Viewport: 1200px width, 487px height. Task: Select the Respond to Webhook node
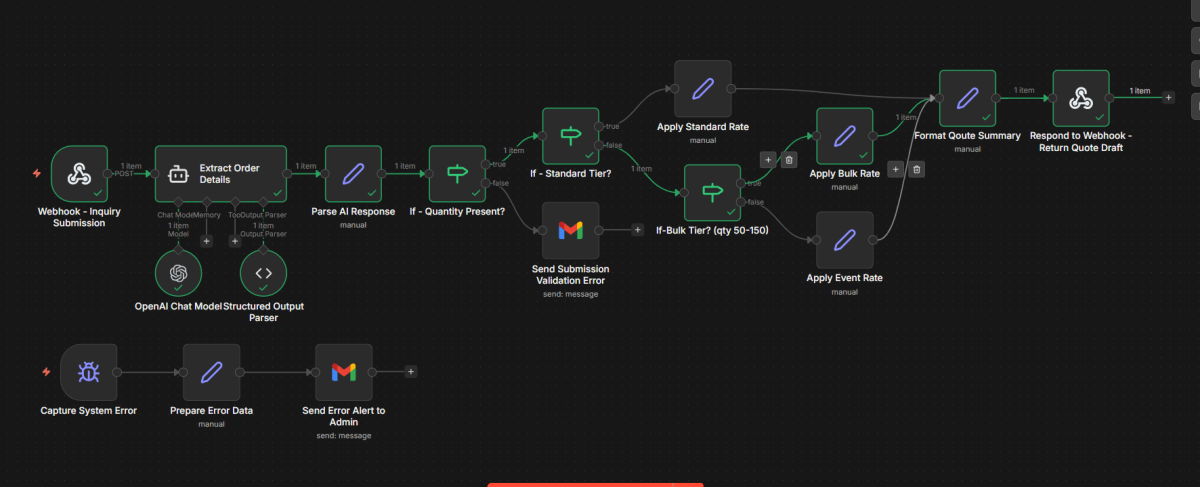[1081, 98]
